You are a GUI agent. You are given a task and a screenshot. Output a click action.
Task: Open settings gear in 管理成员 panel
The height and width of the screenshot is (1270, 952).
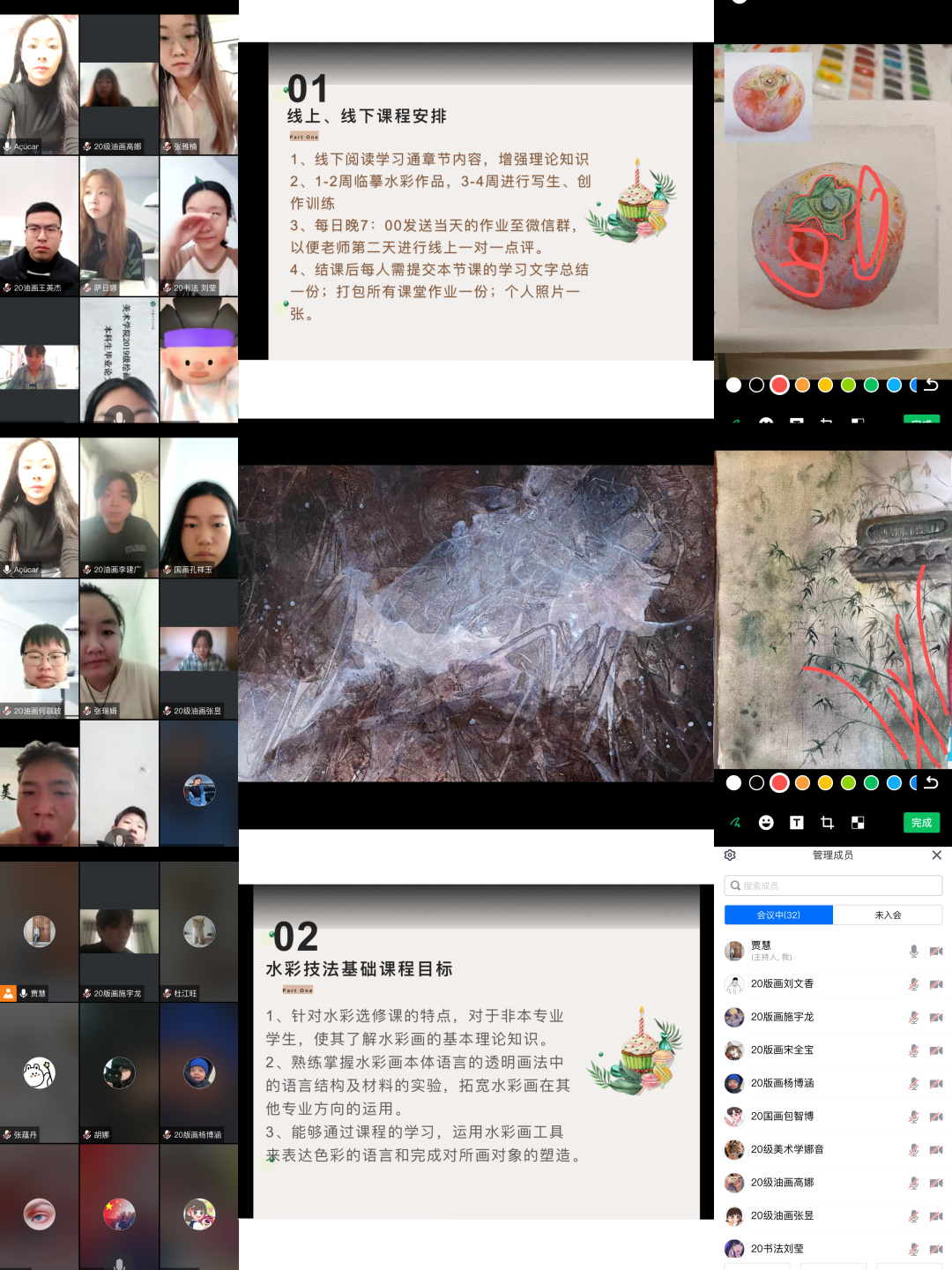tap(730, 855)
